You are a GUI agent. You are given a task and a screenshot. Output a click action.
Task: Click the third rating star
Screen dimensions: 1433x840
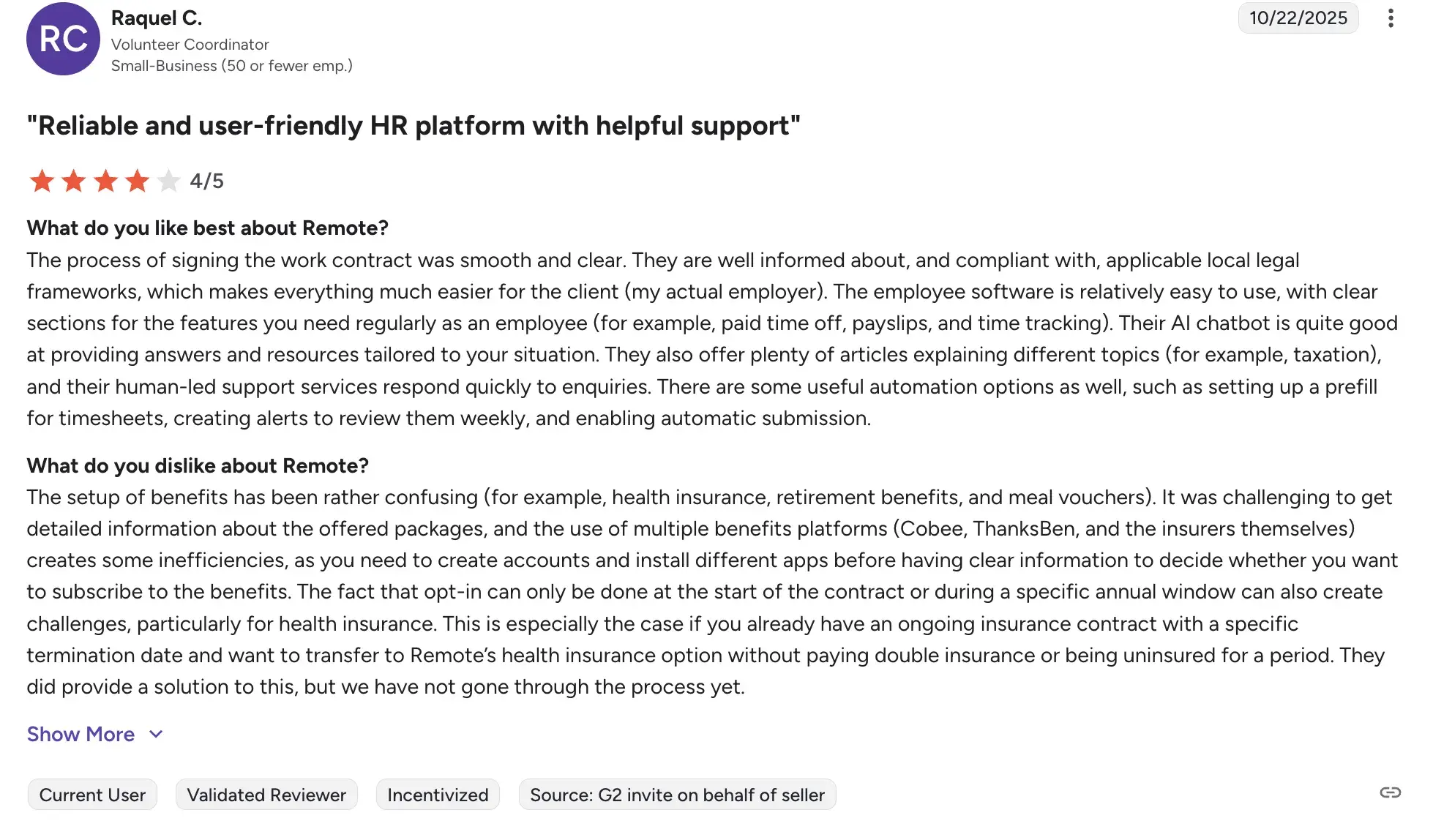click(x=105, y=181)
